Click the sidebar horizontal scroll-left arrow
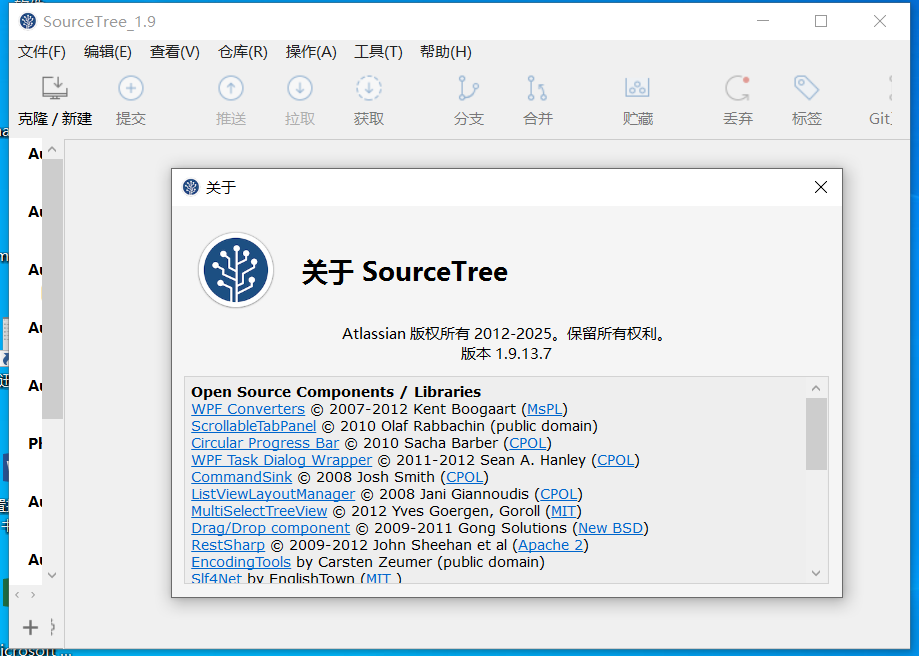The height and width of the screenshot is (656, 919). point(17,595)
